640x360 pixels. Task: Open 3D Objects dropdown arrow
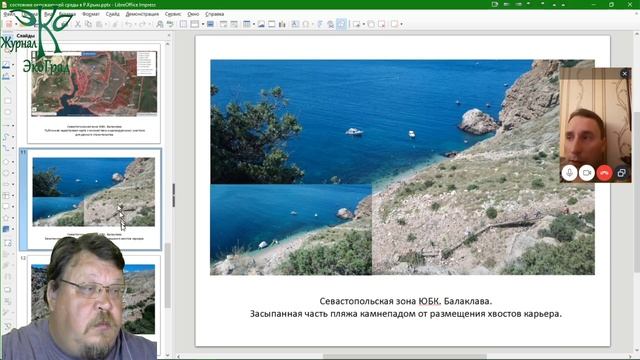[13, 229]
